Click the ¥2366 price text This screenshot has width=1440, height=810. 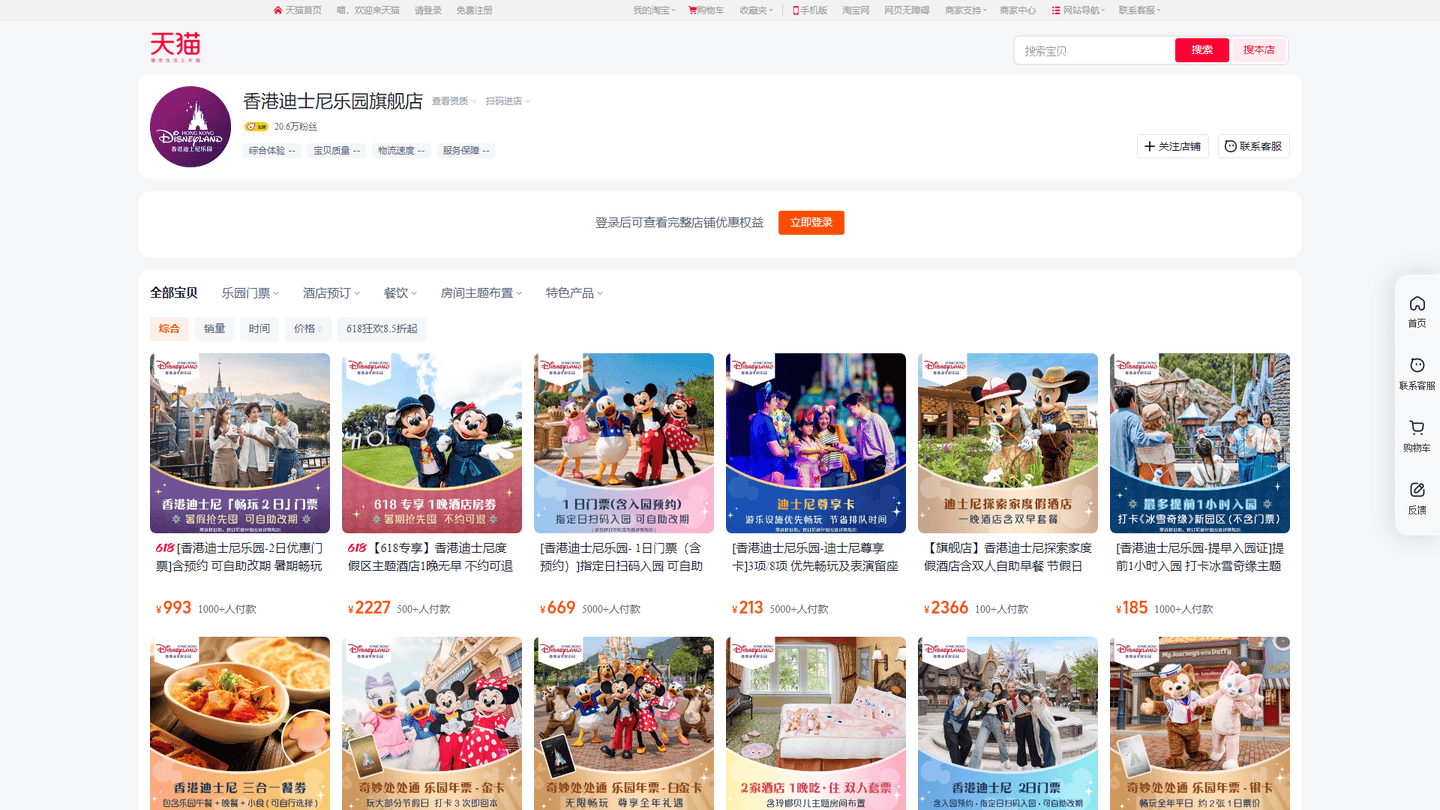946,608
